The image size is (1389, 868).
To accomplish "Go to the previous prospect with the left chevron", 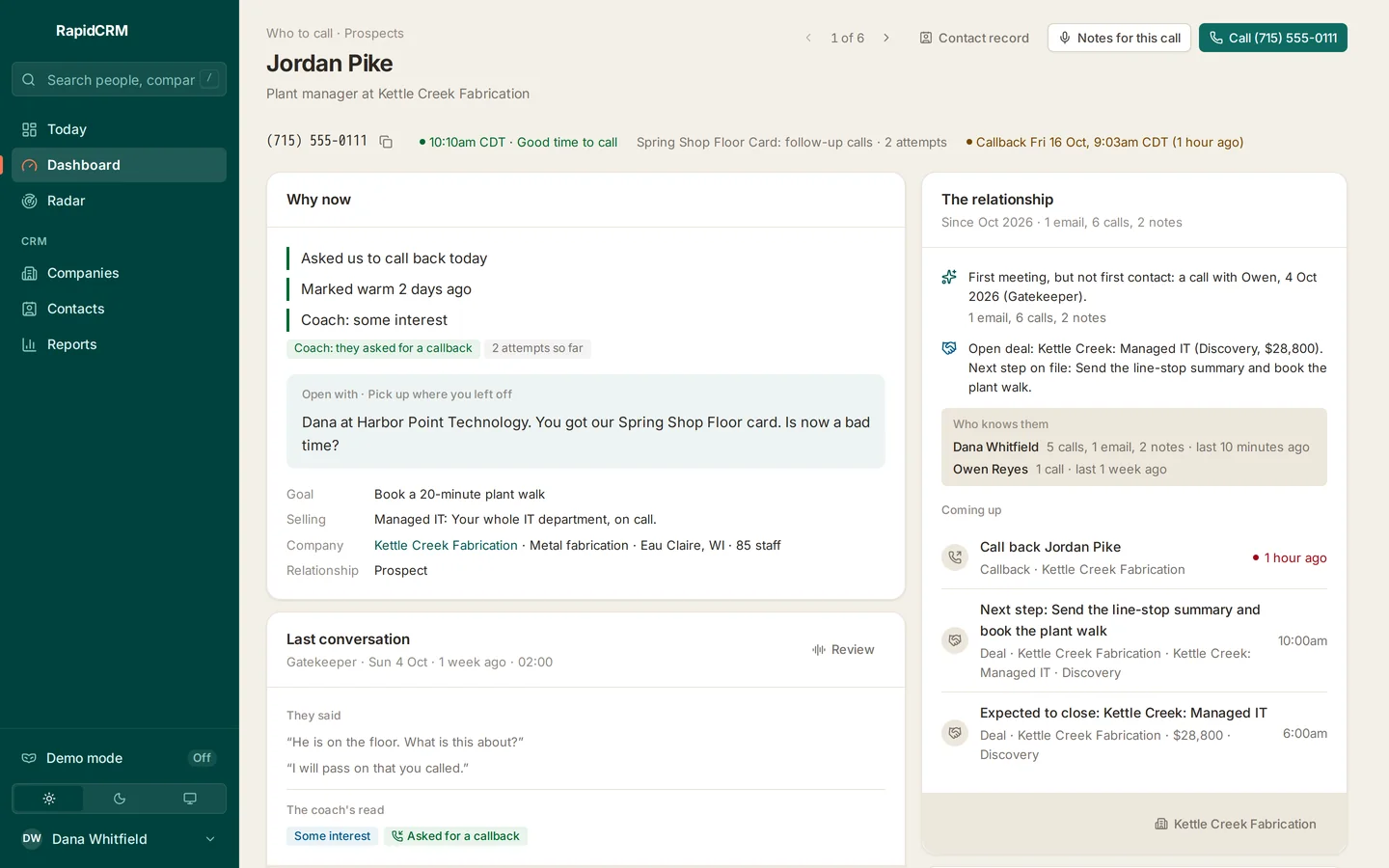I will click(x=808, y=38).
